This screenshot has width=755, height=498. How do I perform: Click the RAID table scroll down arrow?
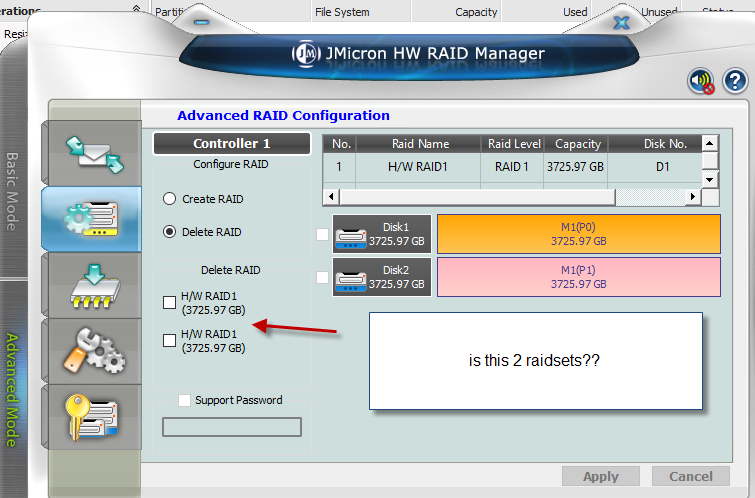[x=710, y=180]
